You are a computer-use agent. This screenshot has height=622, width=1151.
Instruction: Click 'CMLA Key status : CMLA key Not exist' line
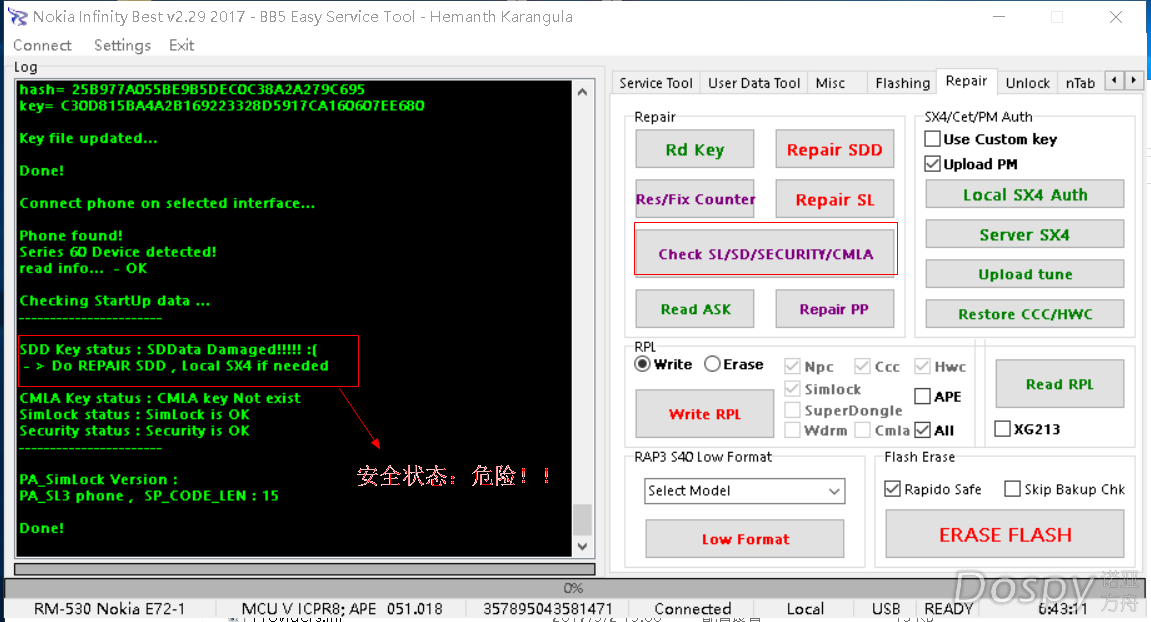click(160, 398)
